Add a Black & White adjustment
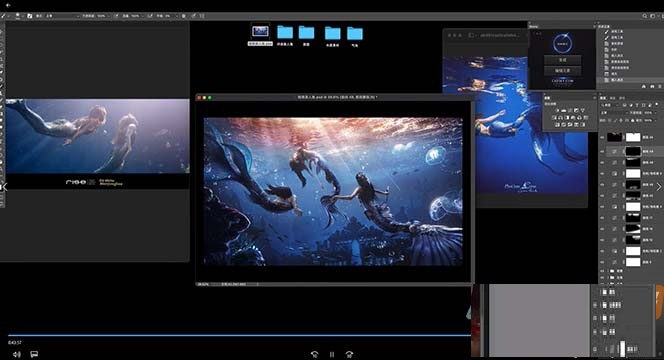The height and width of the screenshot is (360, 664). pos(567,118)
